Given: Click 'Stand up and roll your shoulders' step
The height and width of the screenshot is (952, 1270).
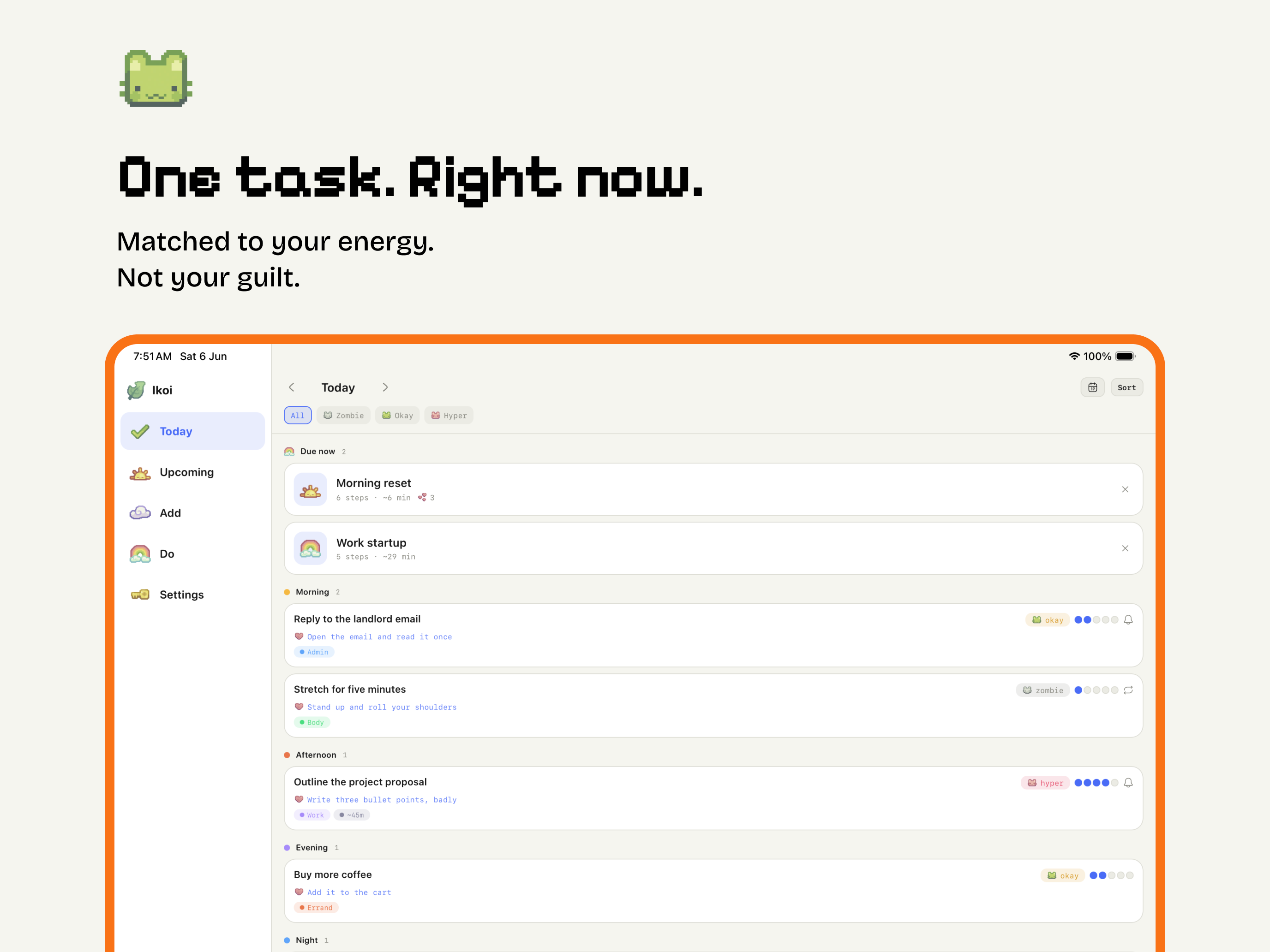Looking at the screenshot, I should tap(382, 707).
